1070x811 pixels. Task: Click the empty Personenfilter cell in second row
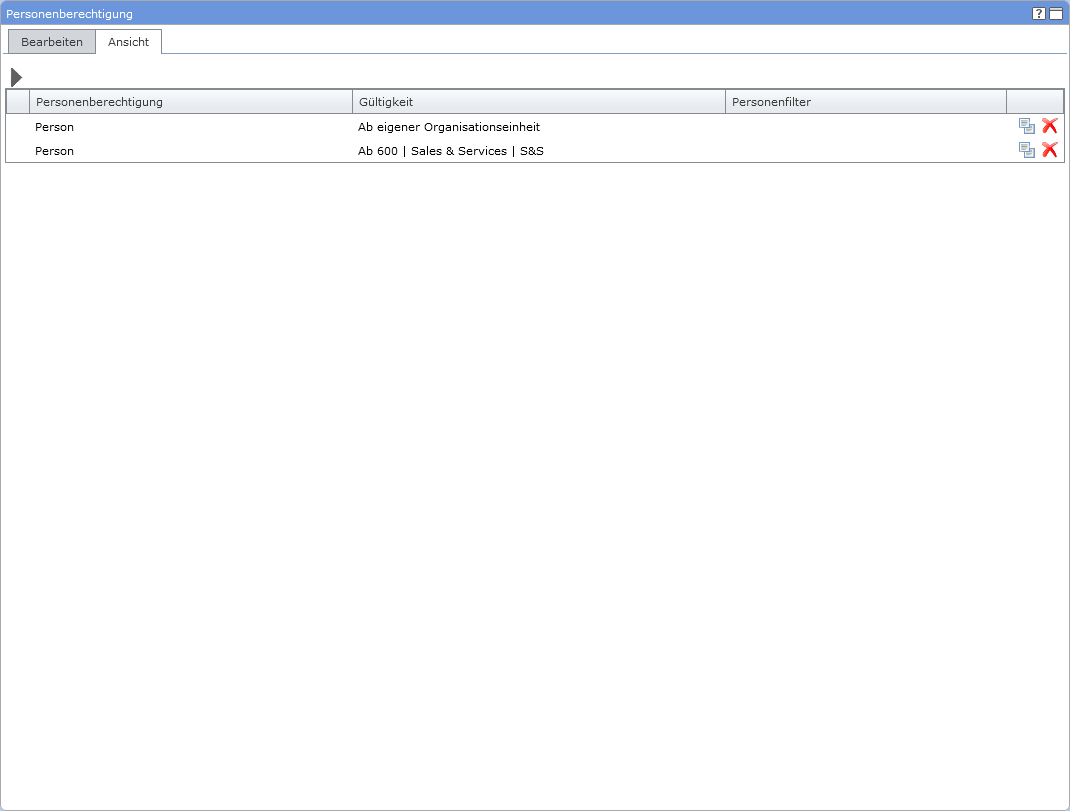coord(865,151)
